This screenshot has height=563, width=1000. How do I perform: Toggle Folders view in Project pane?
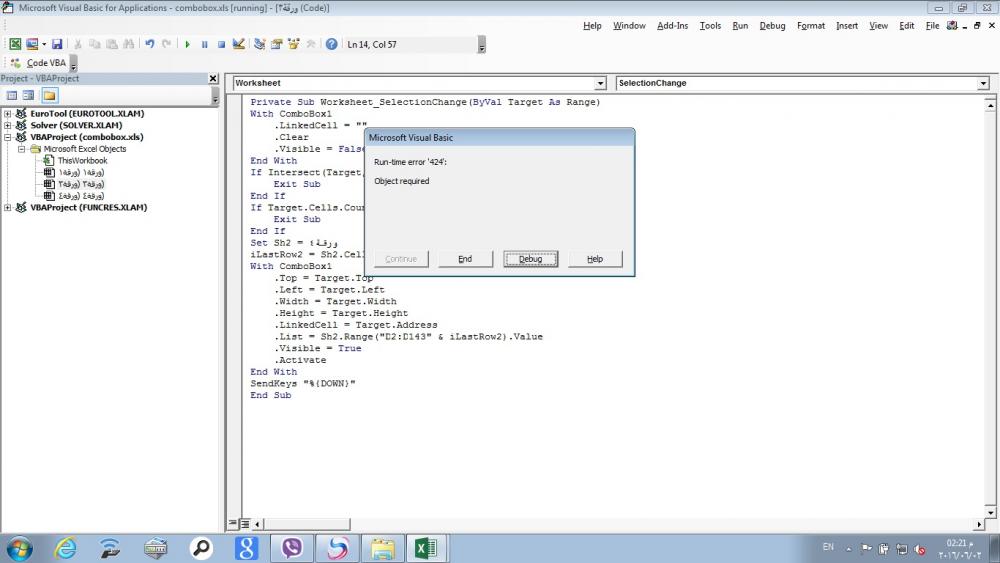pyautogui.click(x=49, y=96)
